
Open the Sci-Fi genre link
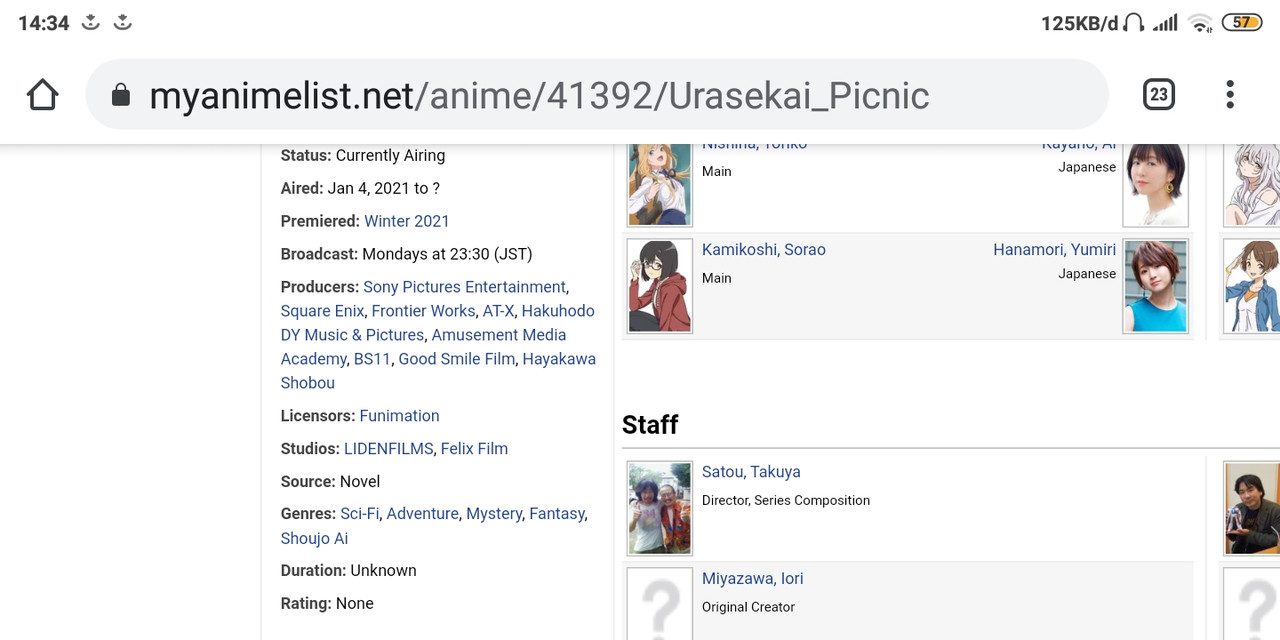click(359, 513)
